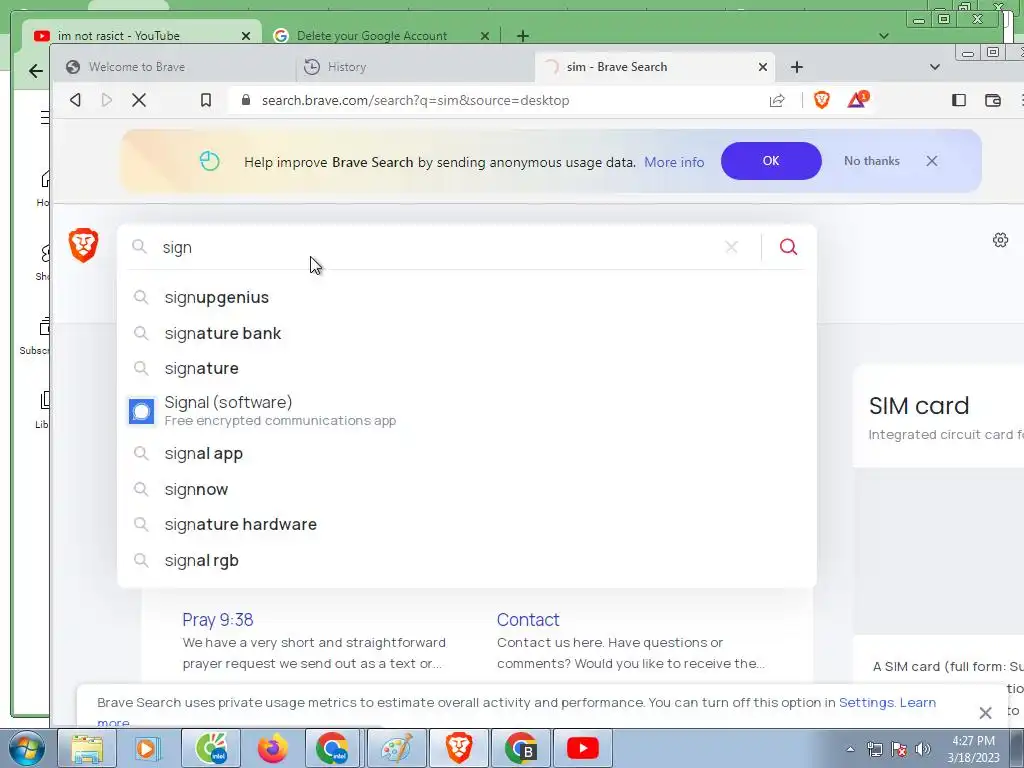This screenshot has width=1024, height=768.
Task: Switch to Delete your Google Account tab
Action: pyautogui.click(x=381, y=36)
